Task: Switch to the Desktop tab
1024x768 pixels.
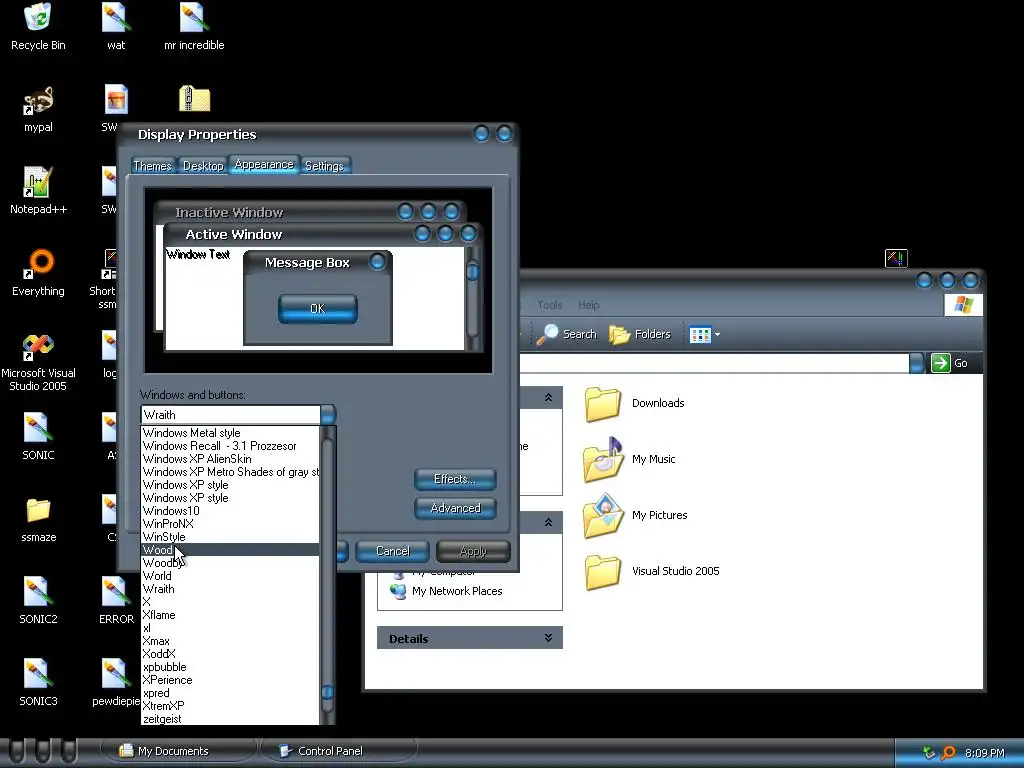Action: [x=203, y=166]
